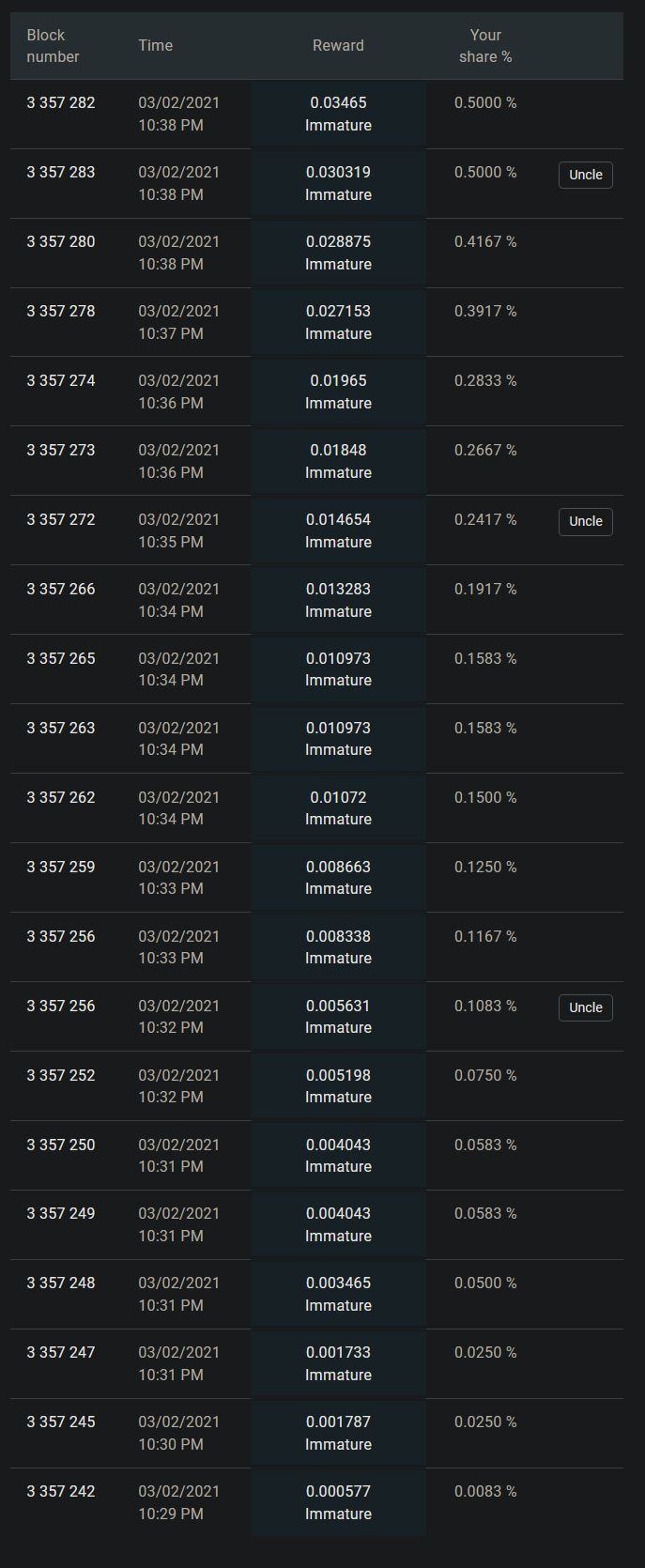Click the Uncle badge for block 3 357 272
Image resolution: width=645 pixels, height=1568 pixels.
(585, 522)
